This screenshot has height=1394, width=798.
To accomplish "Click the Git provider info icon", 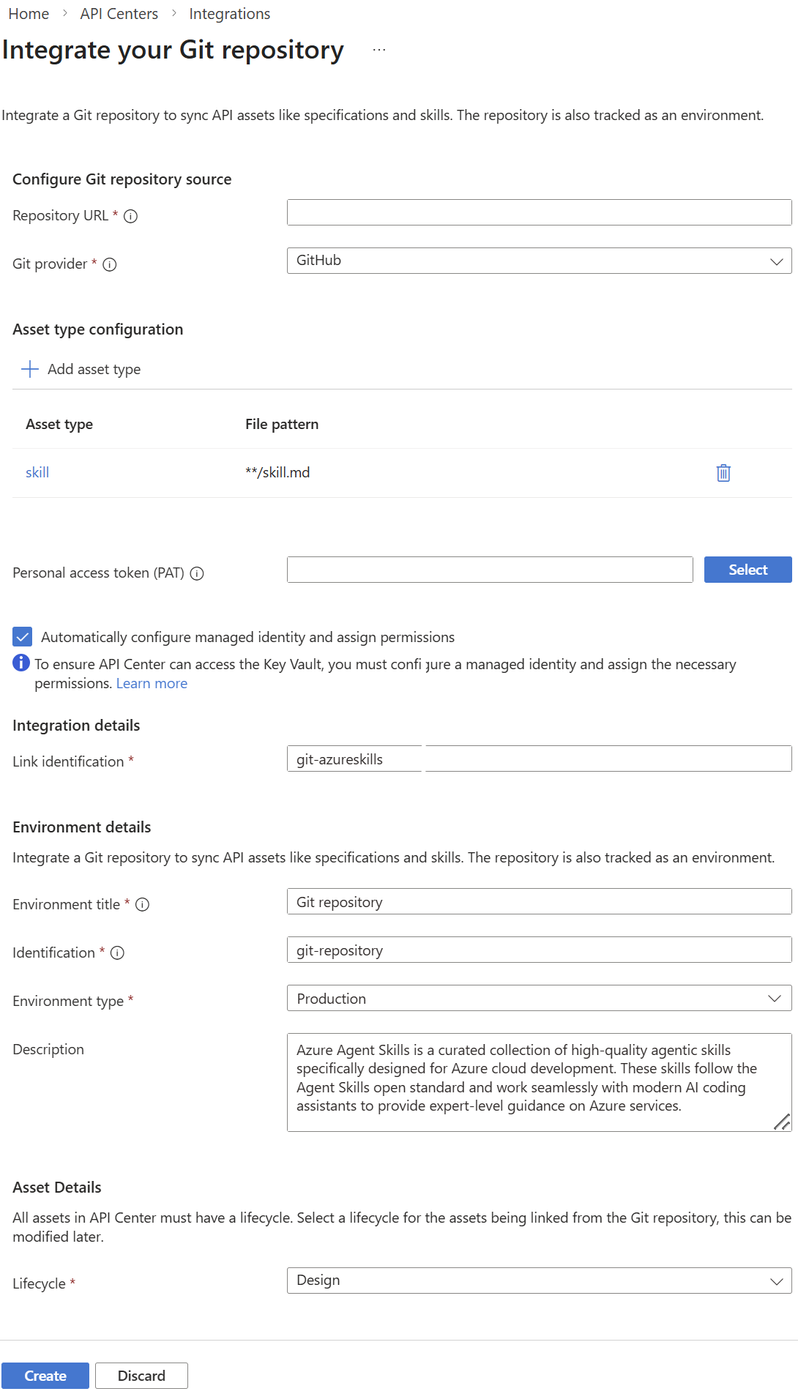I will 110,265.
